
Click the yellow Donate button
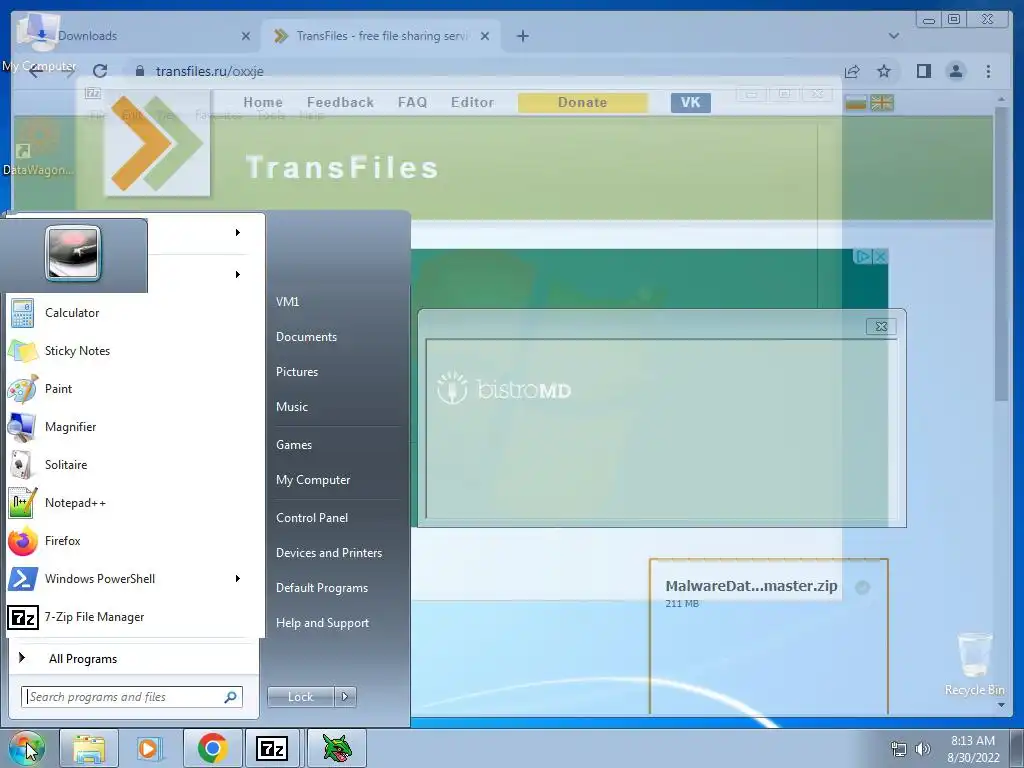tap(583, 103)
